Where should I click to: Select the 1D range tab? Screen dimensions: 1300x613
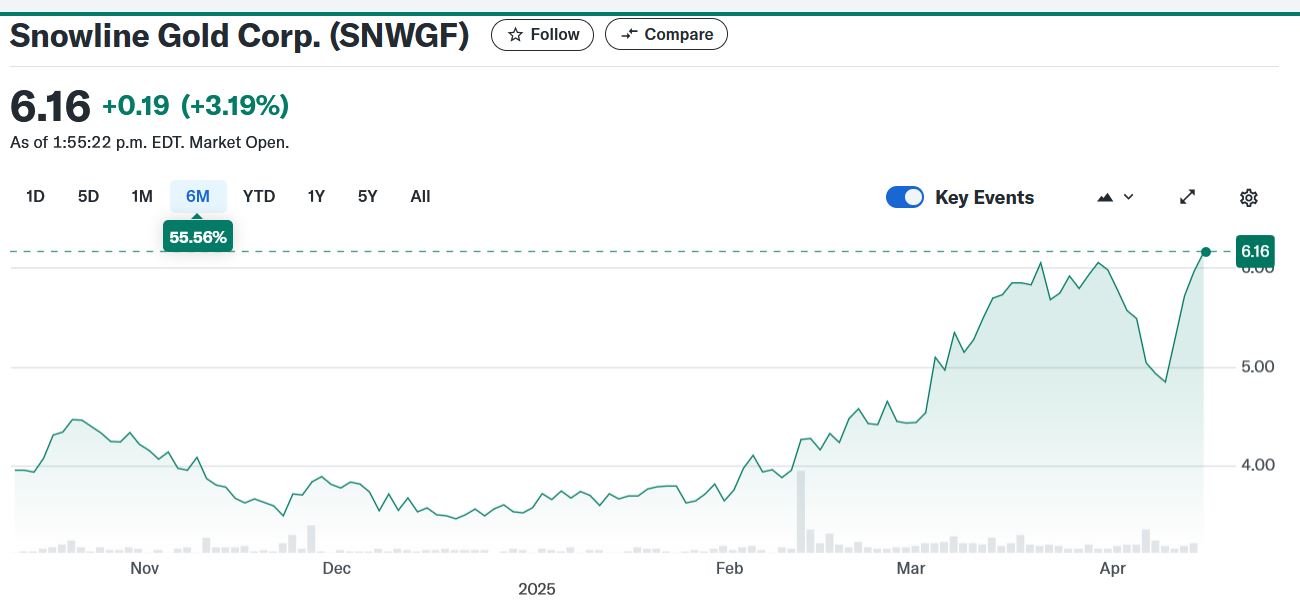click(x=35, y=196)
